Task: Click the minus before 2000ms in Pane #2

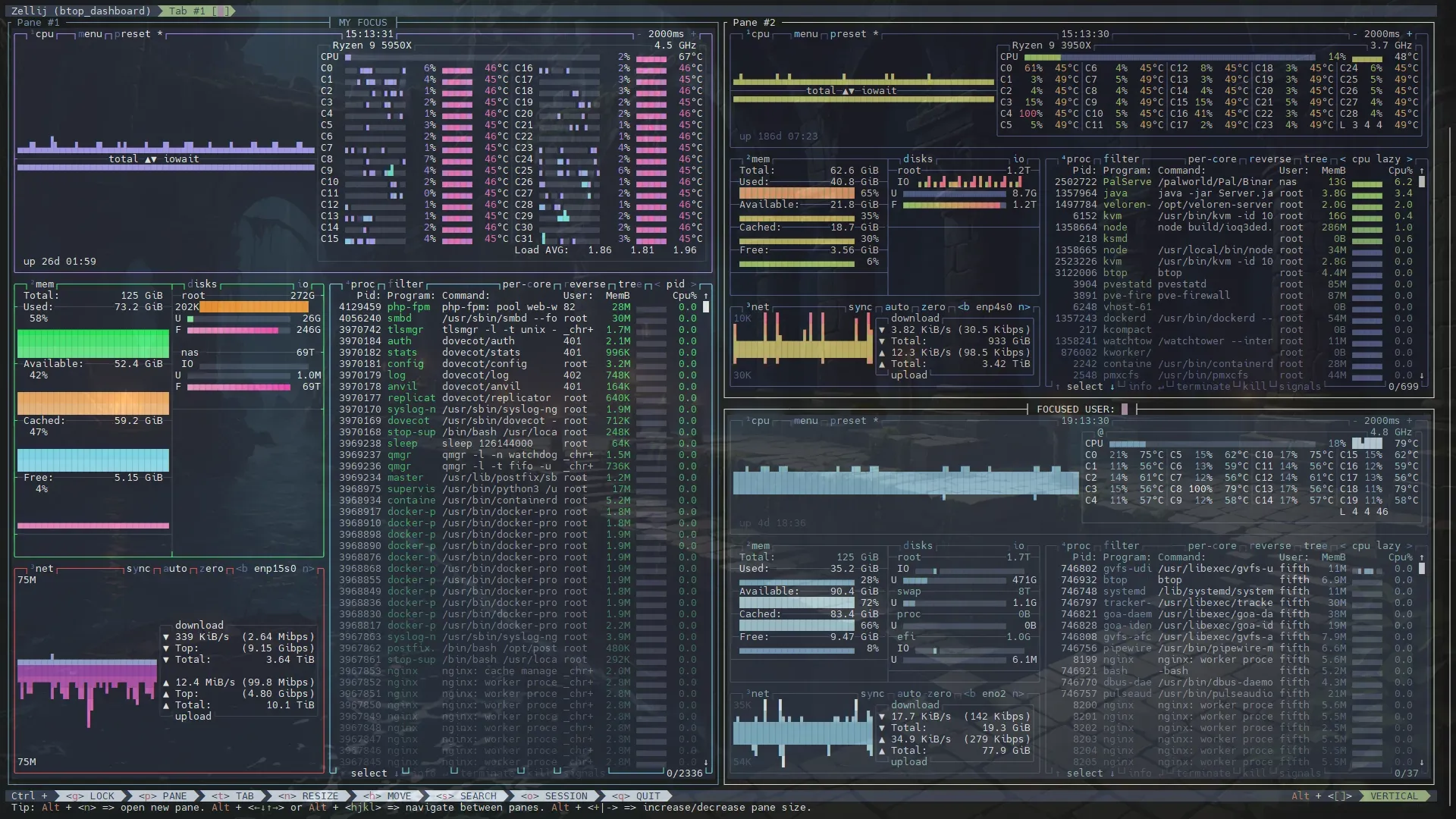Action: pos(1355,34)
